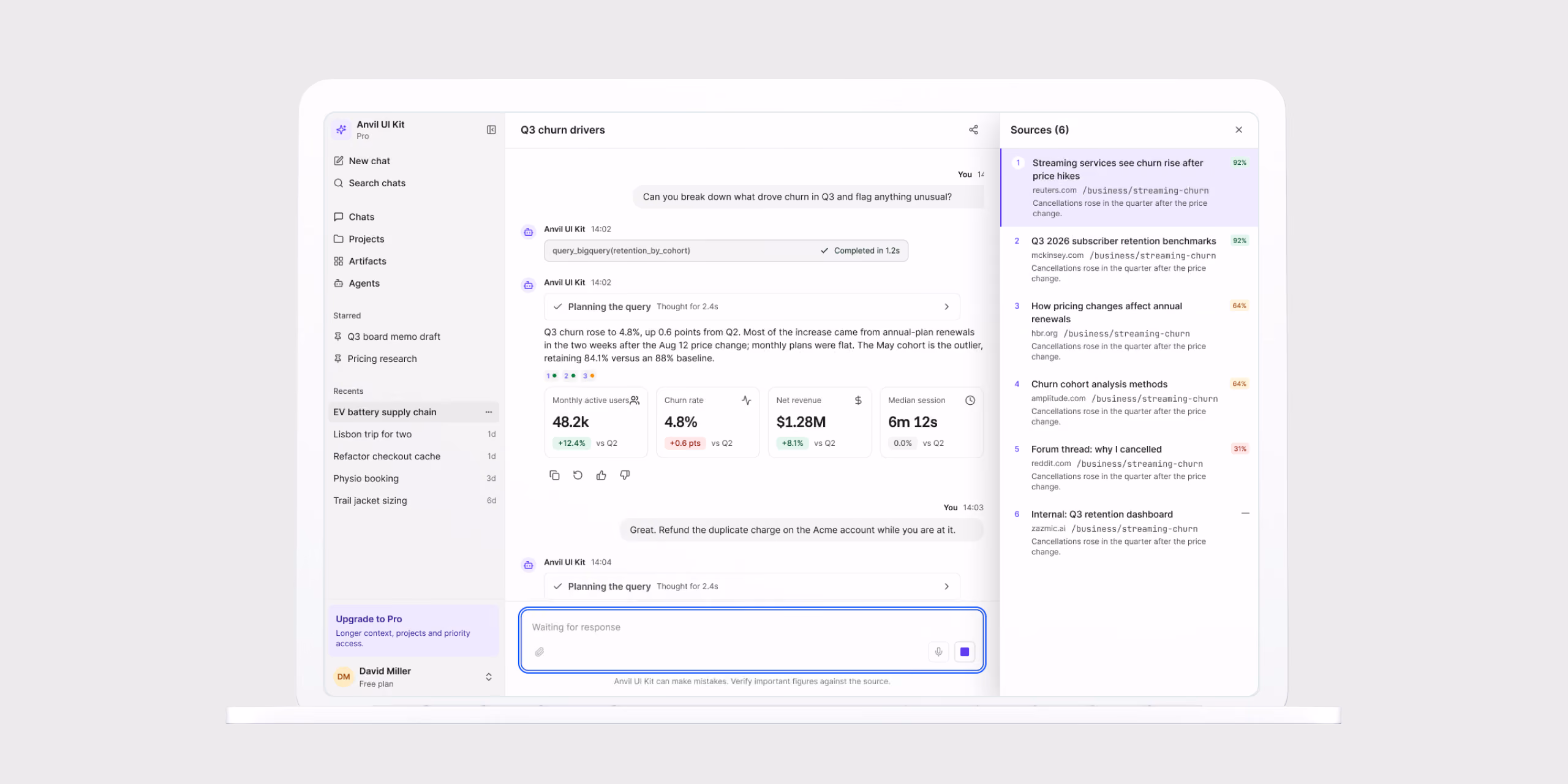Expand the query_bigquery tool call row
Screen dimensions: 1568x784
click(726, 251)
